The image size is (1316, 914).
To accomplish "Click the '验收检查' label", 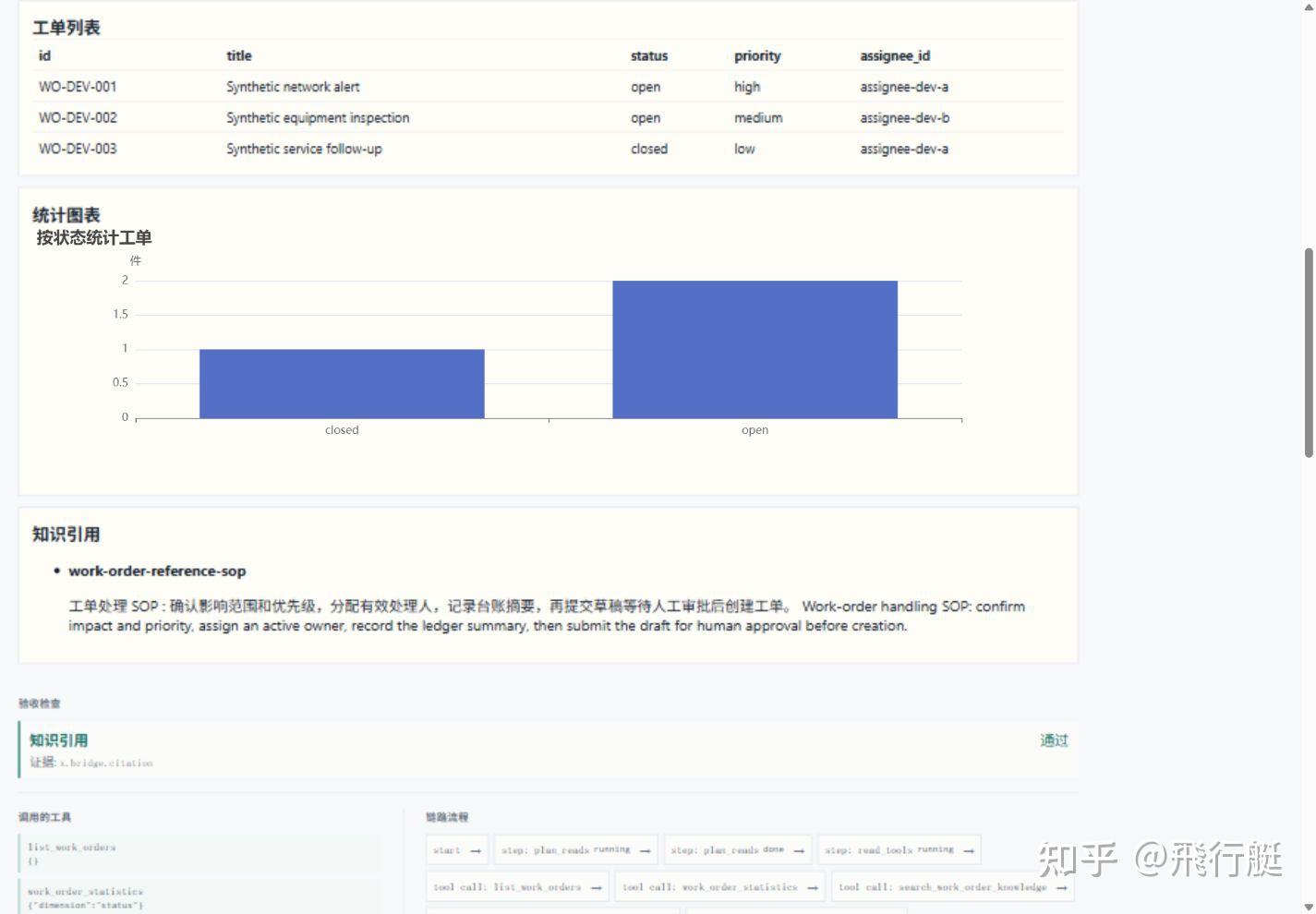I will click(40, 704).
